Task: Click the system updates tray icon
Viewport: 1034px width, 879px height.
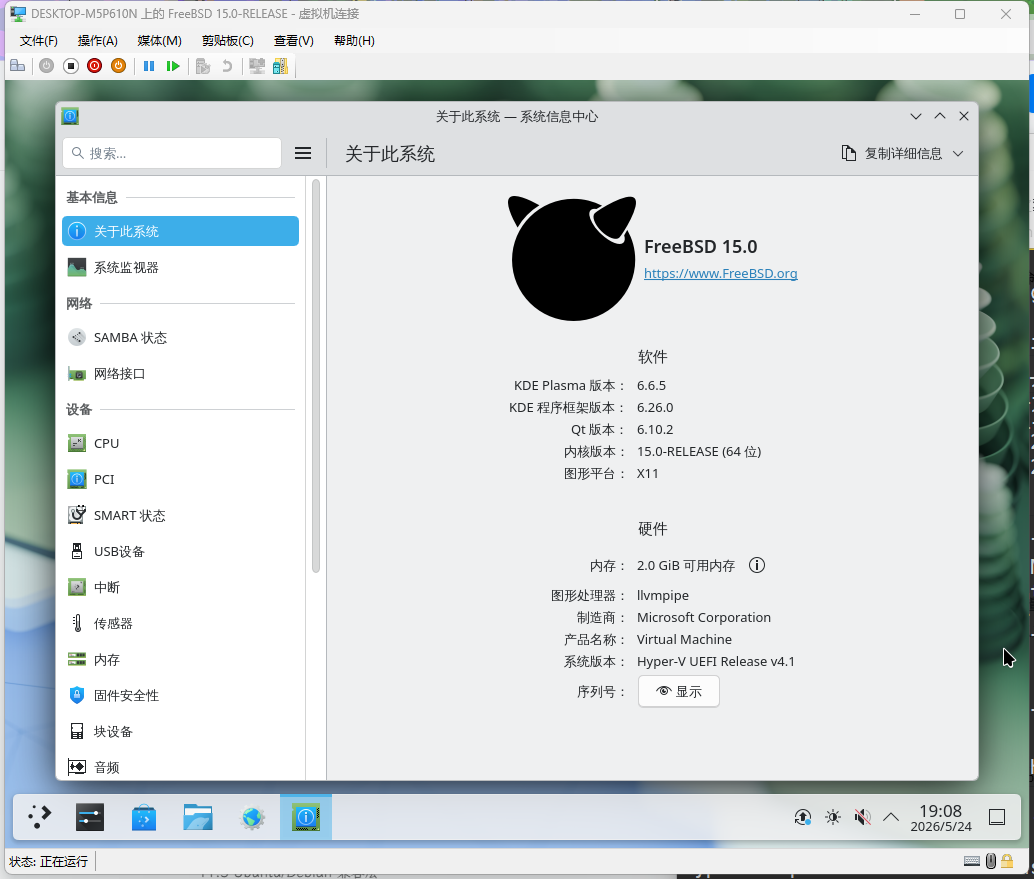Action: (x=803, y=818)
